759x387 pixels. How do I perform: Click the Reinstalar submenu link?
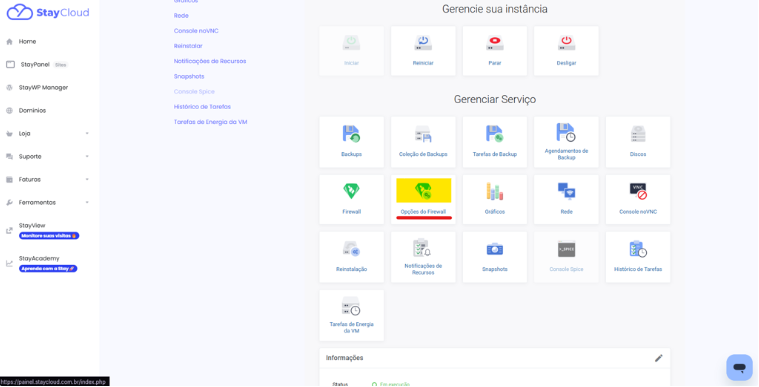click(x=188, y=46)
